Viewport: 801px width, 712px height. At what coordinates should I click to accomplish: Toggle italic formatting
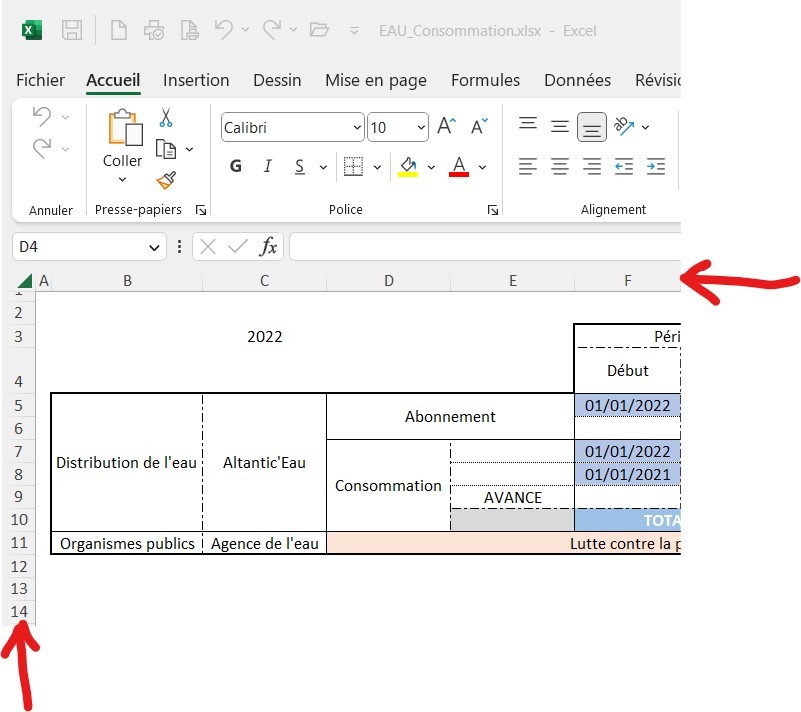[x=267, y=166]
